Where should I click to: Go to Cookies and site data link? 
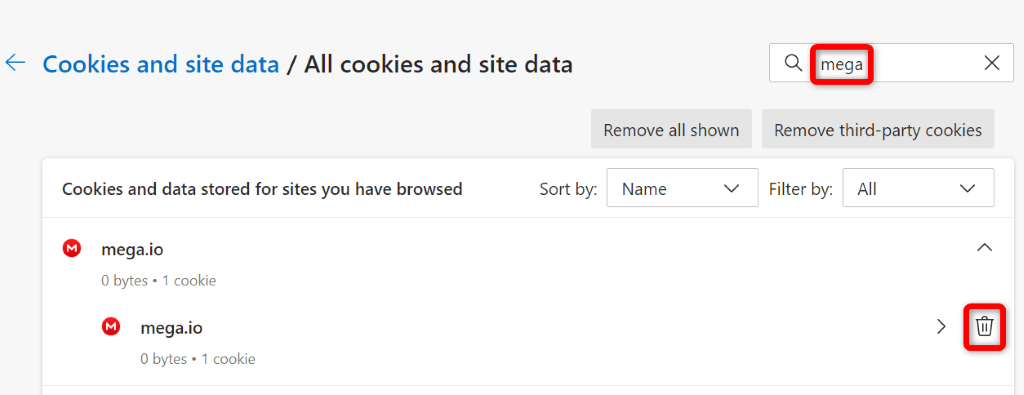click(x=161, y=64)
